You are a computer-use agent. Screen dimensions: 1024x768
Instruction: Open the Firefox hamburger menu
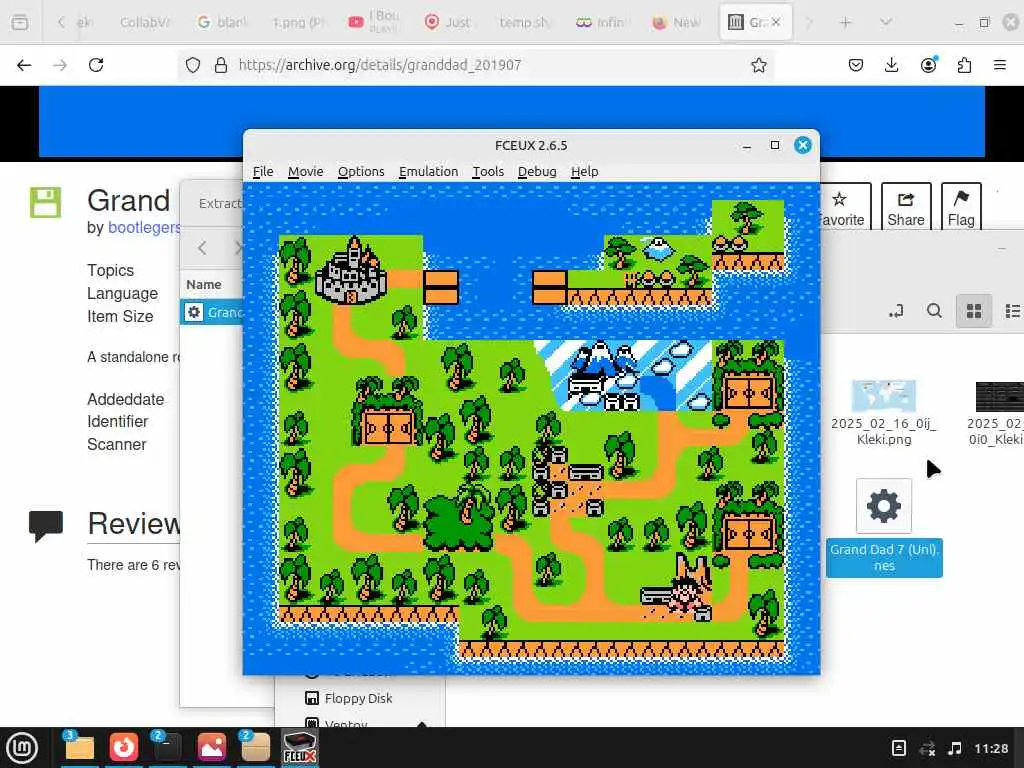tap(1000, 65)
